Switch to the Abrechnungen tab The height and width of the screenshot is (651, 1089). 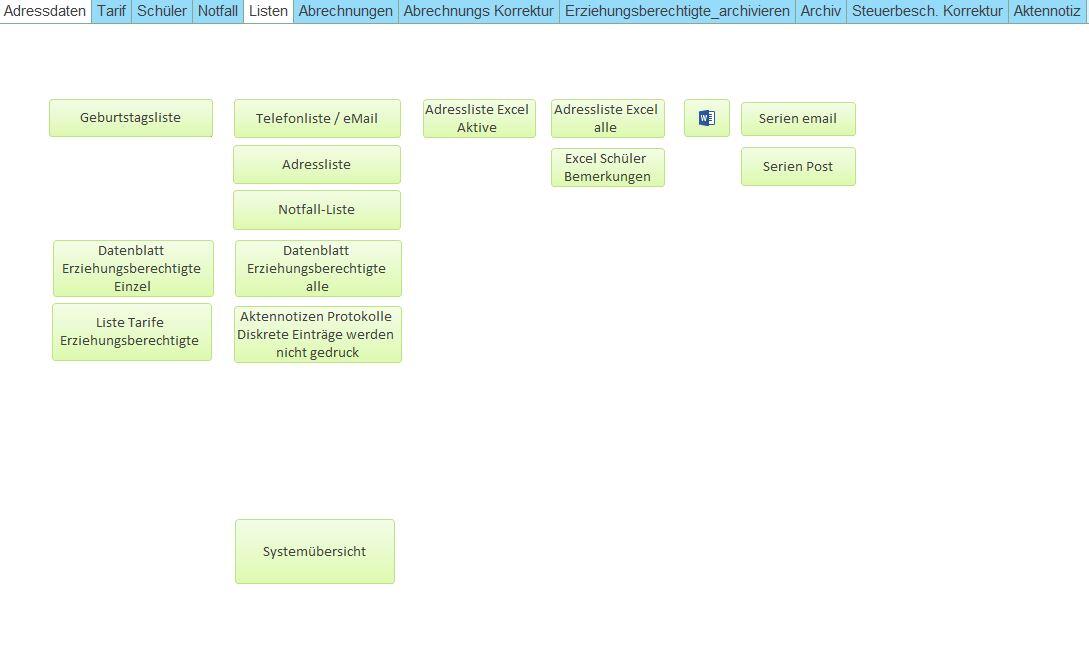point(345,11)
